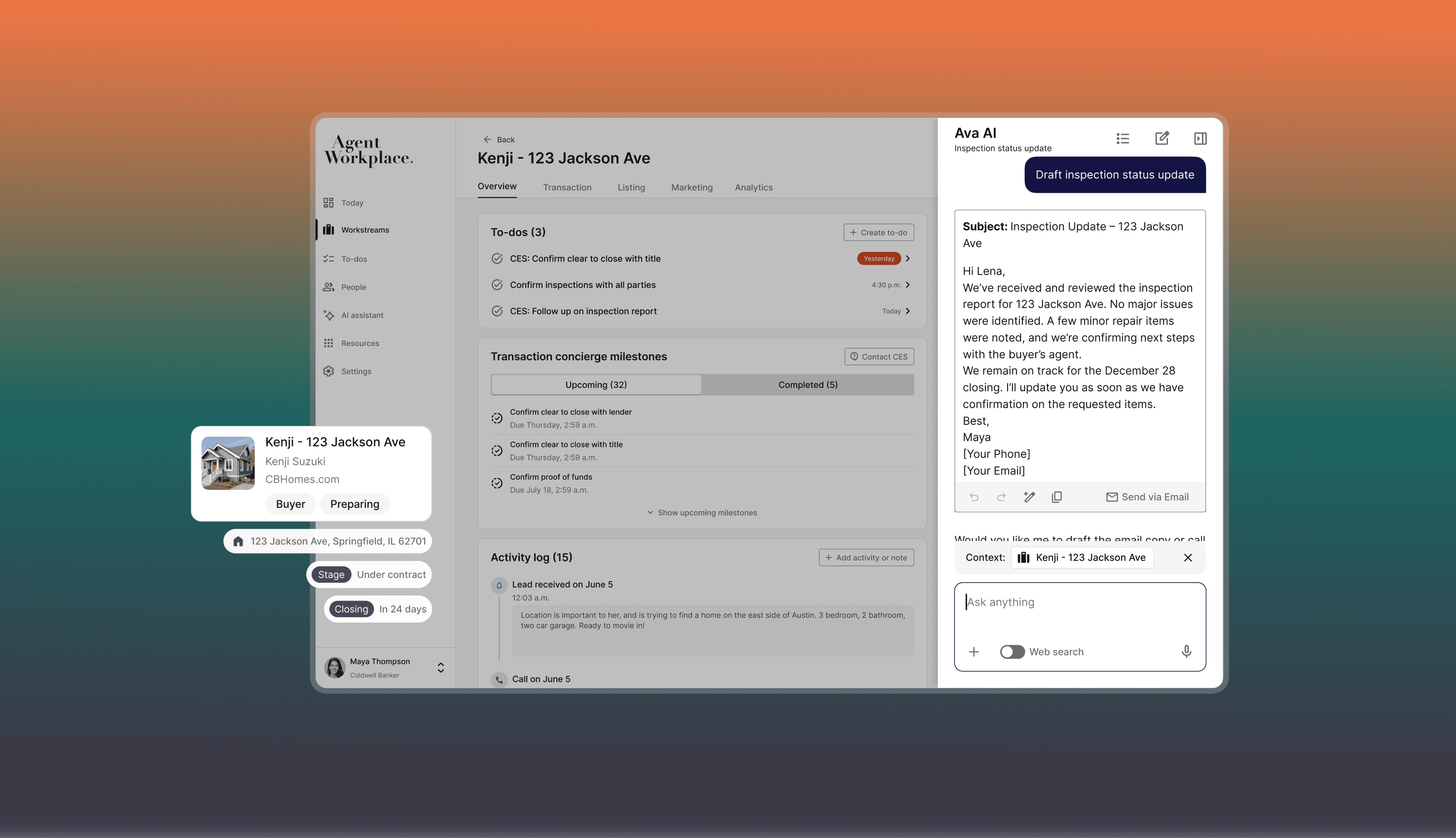Expand Show upcoming milestones
Viewport: 1456px width, 838px height.
coord(702,513)
